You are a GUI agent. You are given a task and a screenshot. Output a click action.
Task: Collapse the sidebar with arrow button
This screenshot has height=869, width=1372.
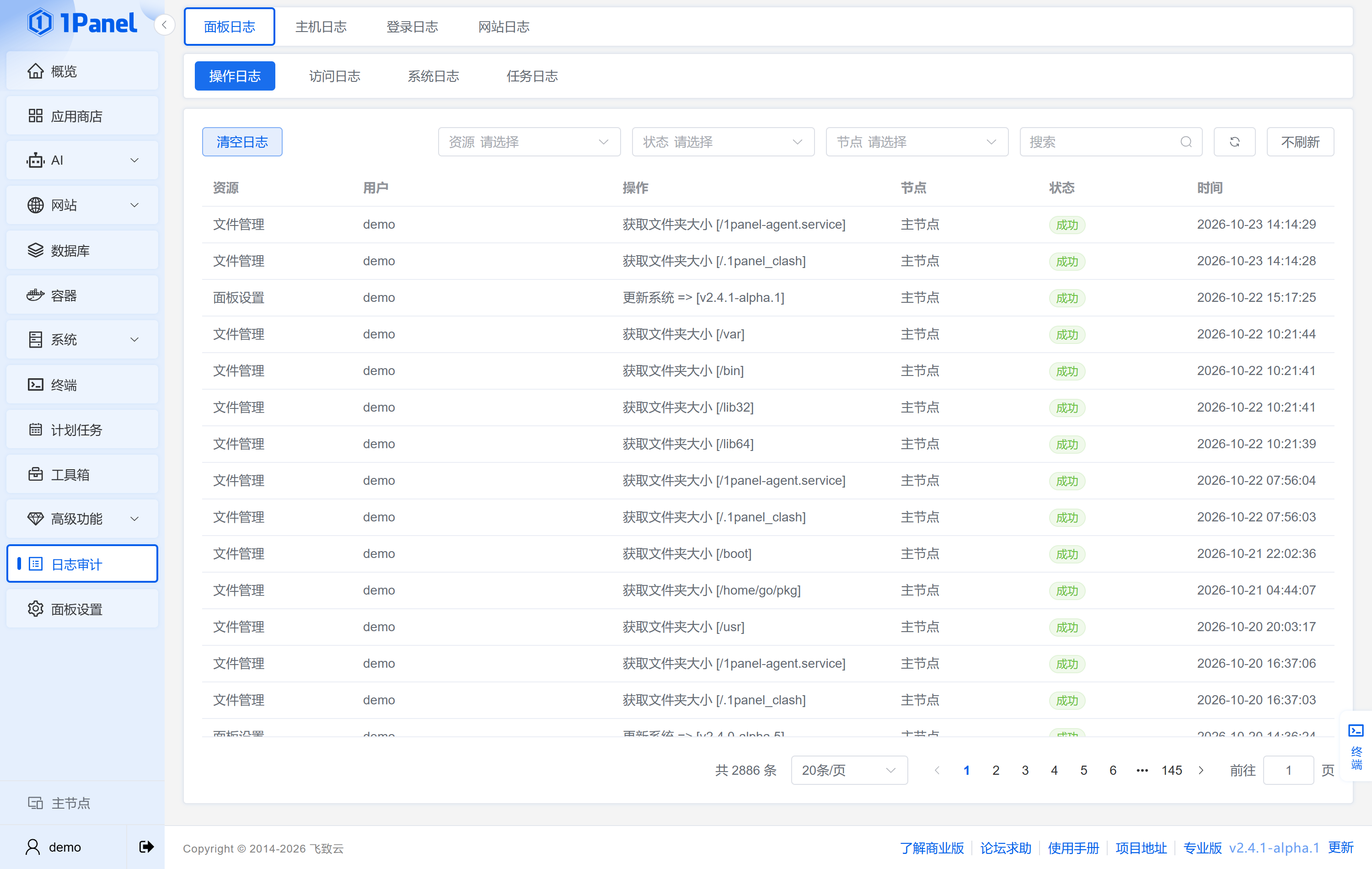coord(164,25)
